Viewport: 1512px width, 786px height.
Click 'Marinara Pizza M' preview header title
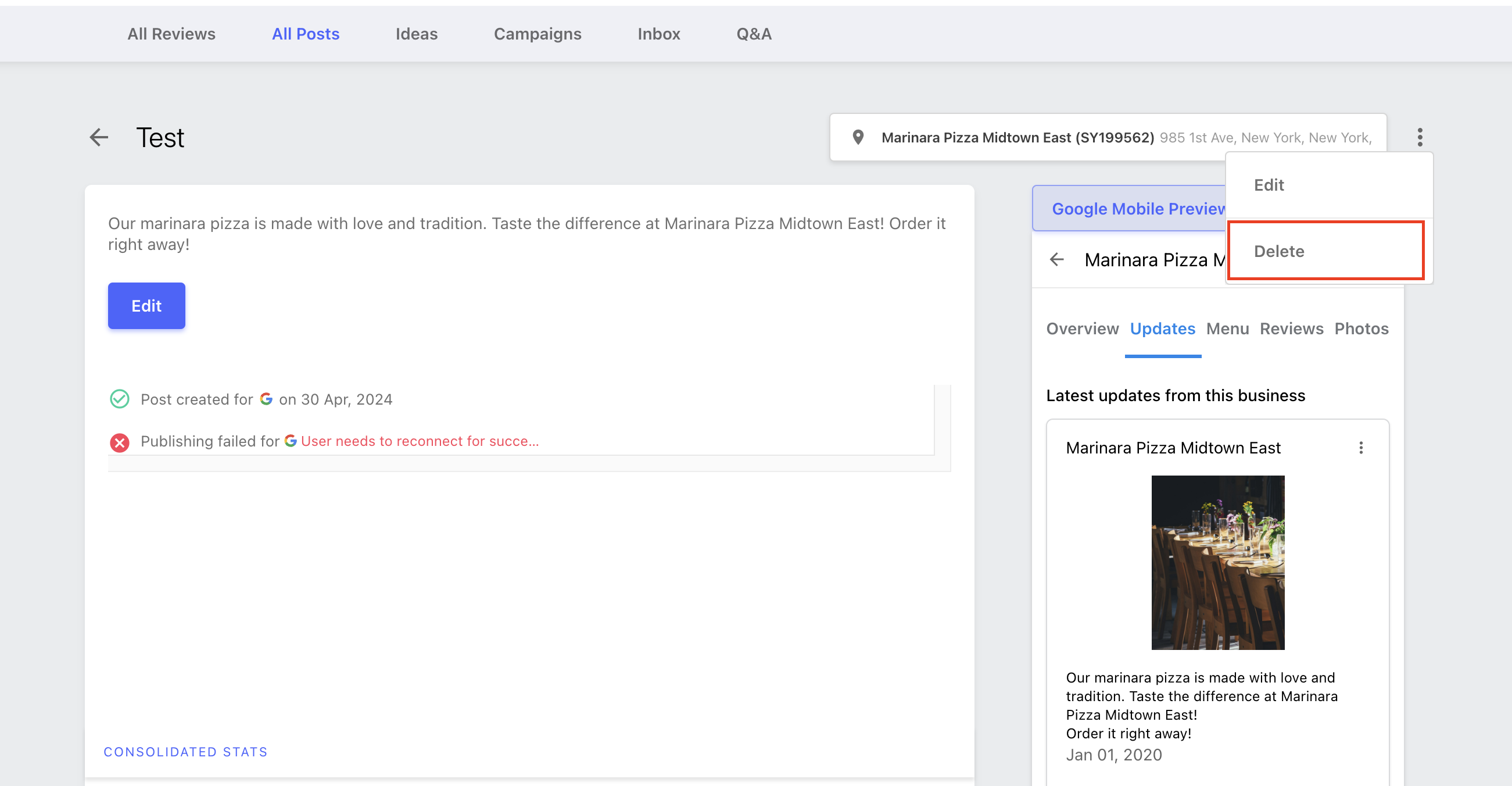tap(1154, 259)
